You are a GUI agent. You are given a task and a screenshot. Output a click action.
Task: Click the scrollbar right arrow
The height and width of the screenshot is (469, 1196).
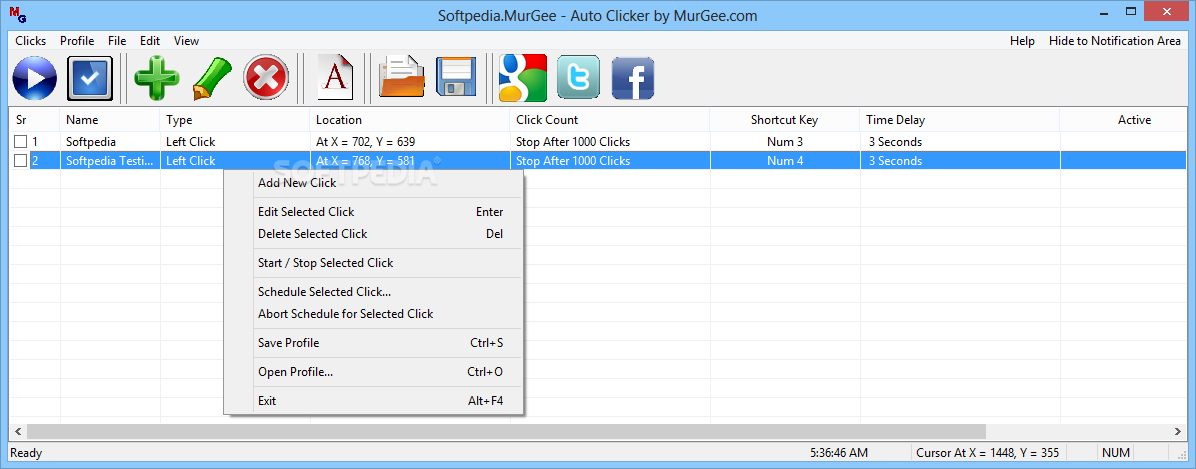(x=1178, y=432)
